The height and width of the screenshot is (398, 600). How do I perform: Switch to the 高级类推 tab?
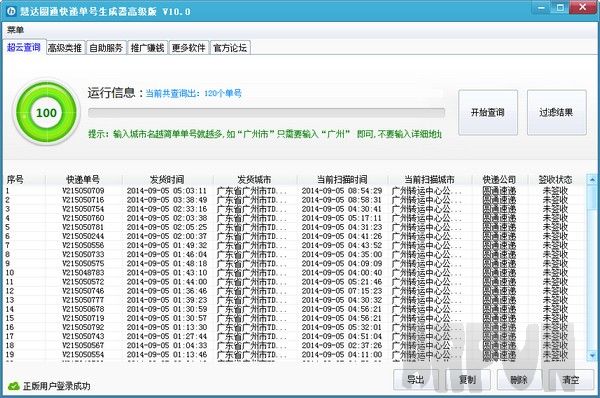pos(65,48)
